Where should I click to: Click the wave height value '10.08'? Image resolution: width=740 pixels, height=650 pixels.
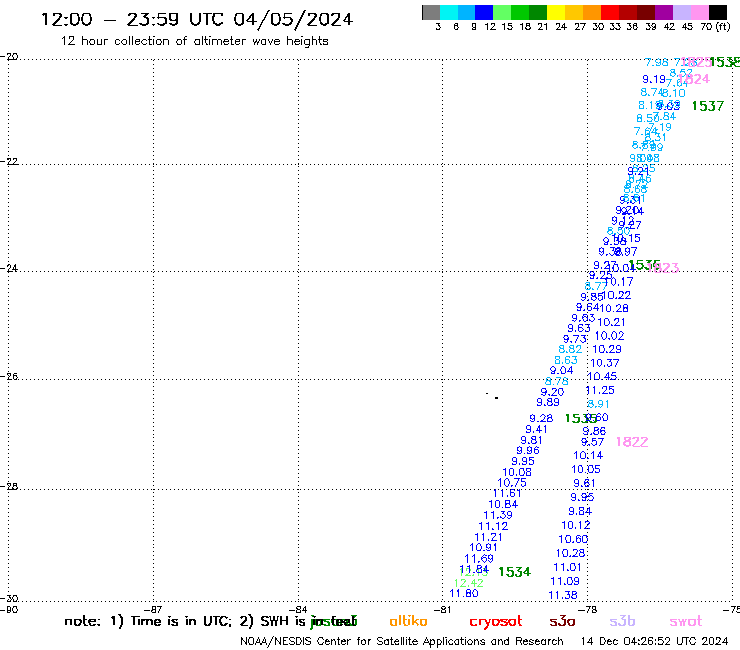click(x=517, y=472)
